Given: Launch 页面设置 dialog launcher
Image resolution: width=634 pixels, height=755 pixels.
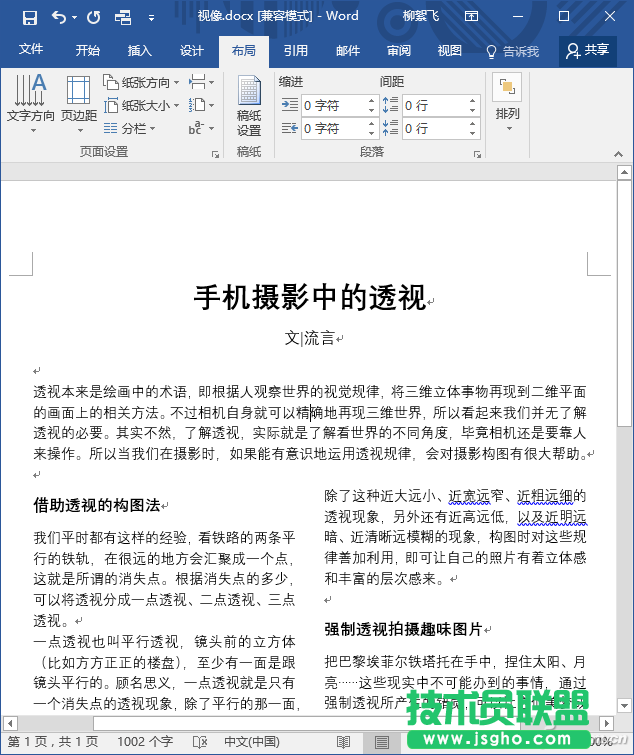Looking at the screenshot, I should (x=215, y=155).
